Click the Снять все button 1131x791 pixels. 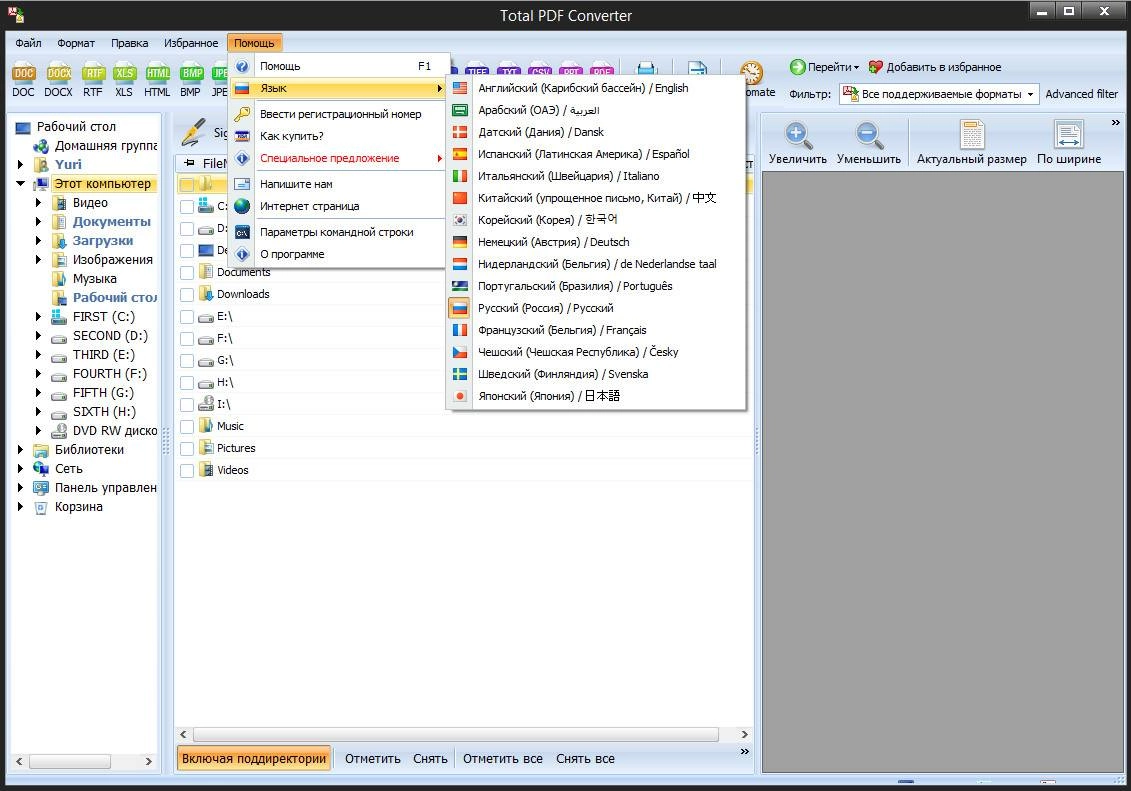point(585,759)
